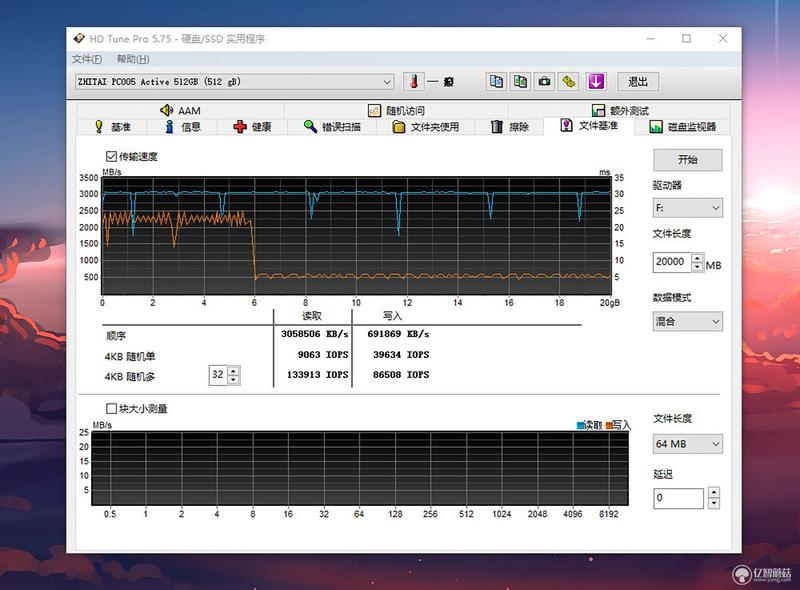Click the copy screenshot to clipboard icon
Viewport: 800px width, 590px height.
click(520, 82)
